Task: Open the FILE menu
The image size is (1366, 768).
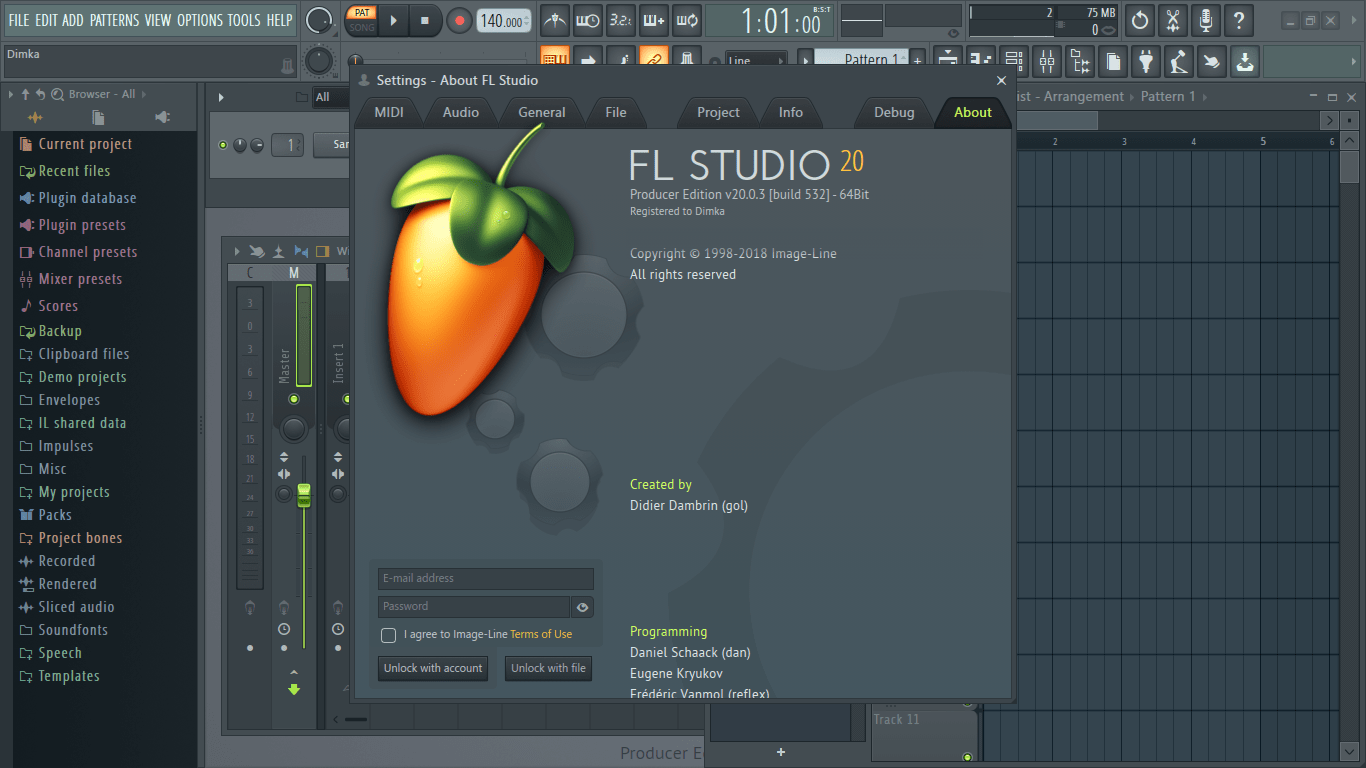Action: coord(19,20)
